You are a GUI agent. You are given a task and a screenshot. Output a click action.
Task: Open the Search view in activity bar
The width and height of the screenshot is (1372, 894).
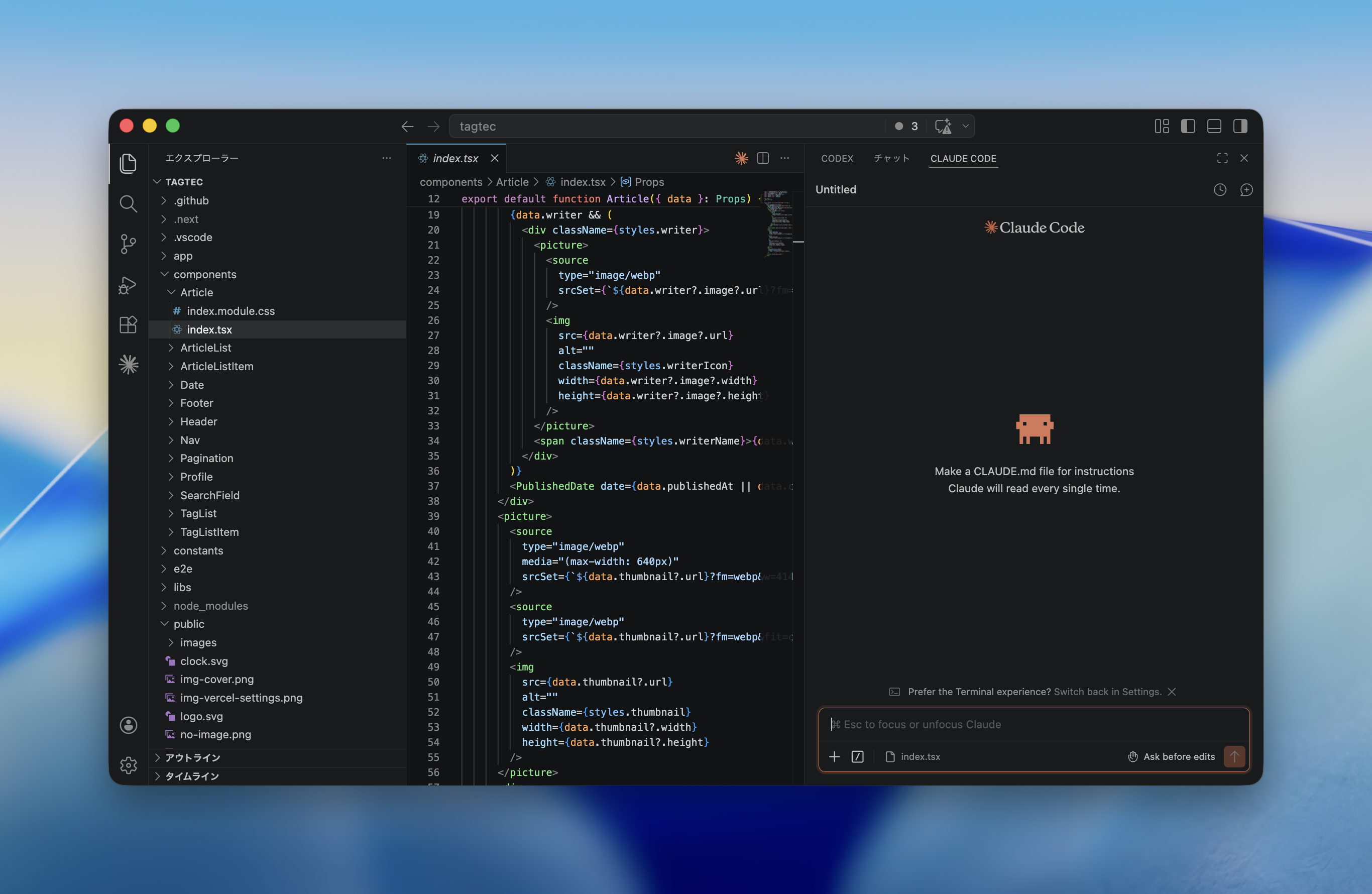click(x=128, y=203)
